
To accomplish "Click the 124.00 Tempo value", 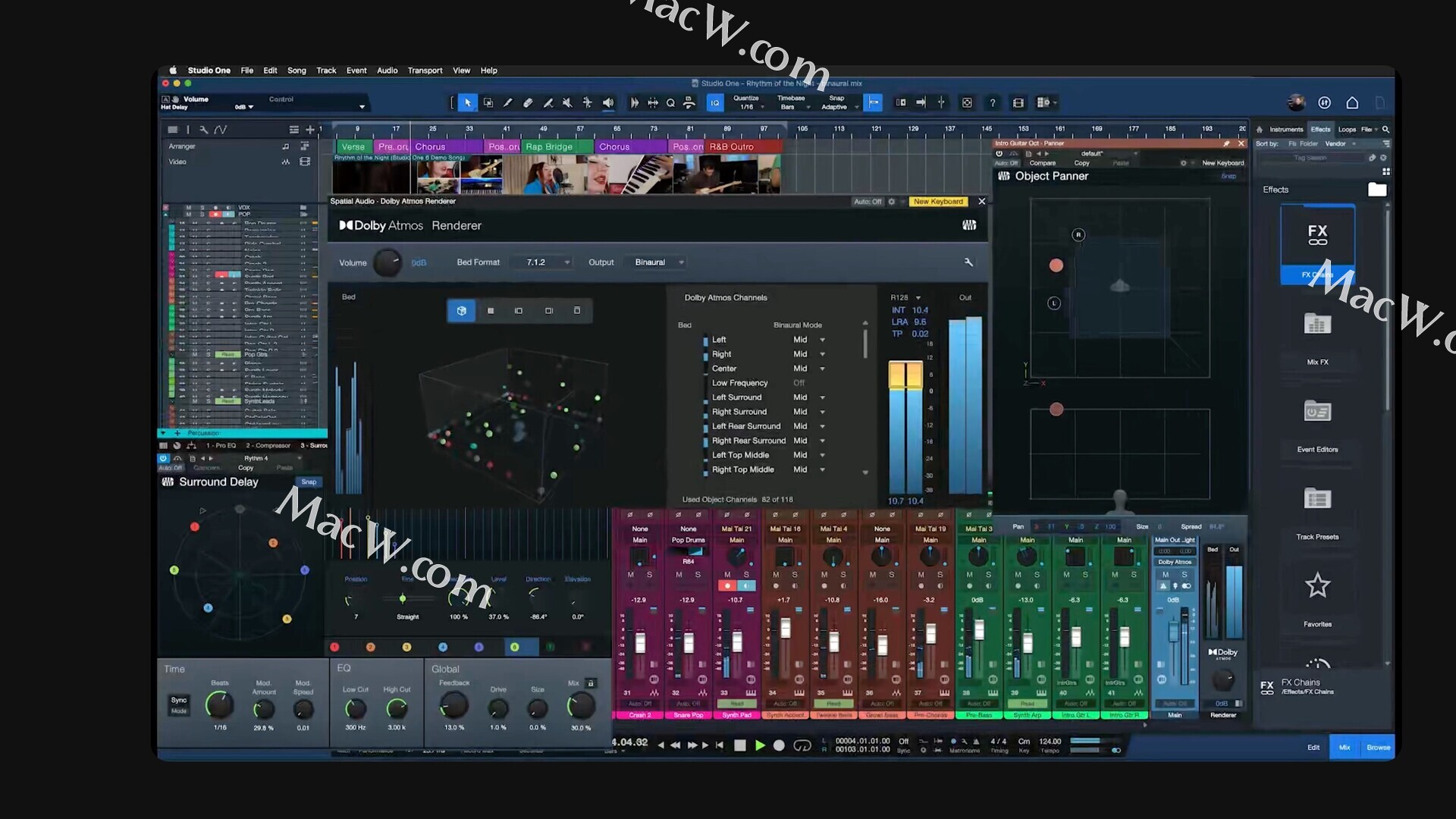I will (x=1050, y=742).
